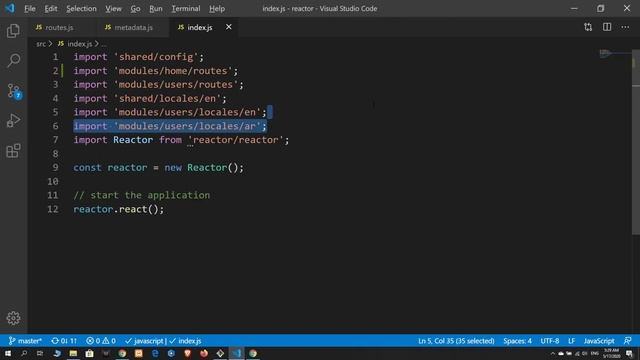
Task: Change end of line sequence LF
Action: coord(571,341)
